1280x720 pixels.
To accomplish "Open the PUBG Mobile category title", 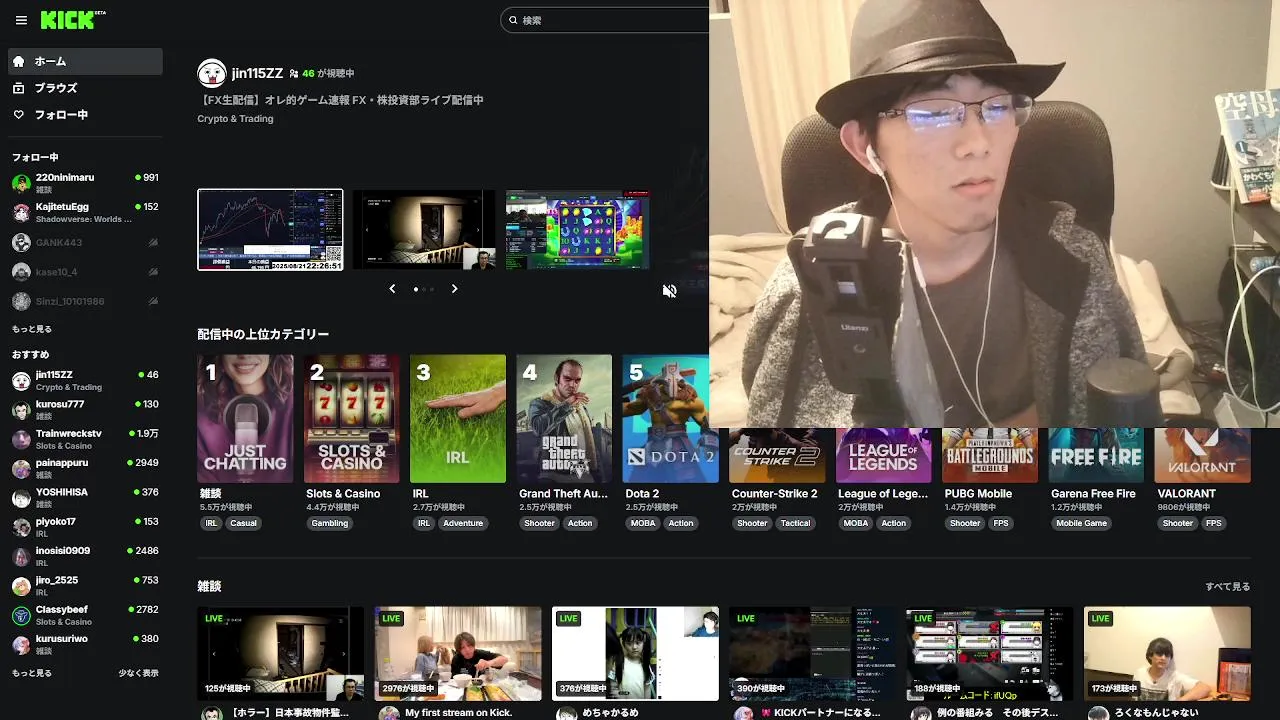I will [x=978, y=494].
